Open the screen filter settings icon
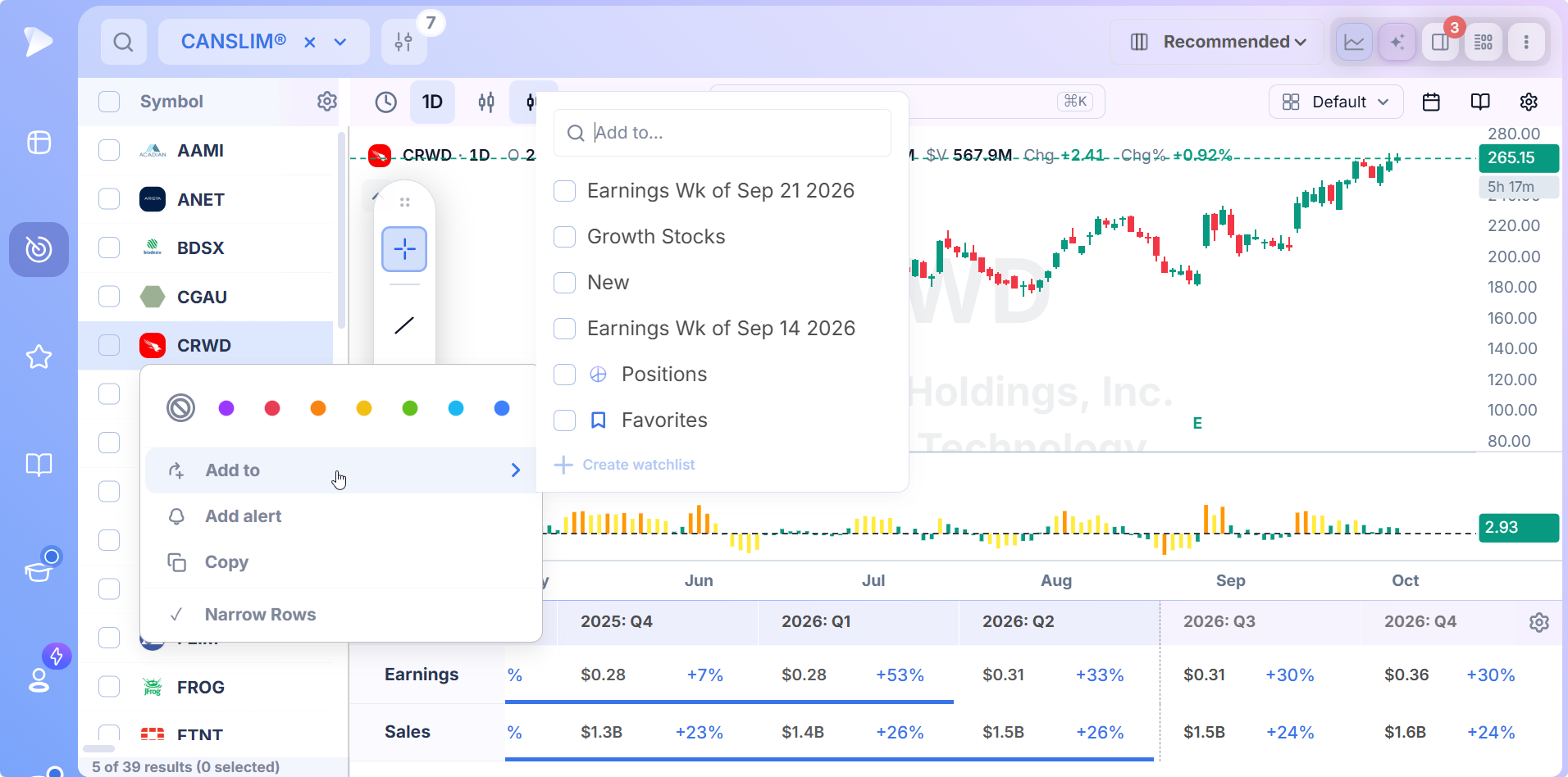This screenshot has height=777, width=1568. click(403, 42)
